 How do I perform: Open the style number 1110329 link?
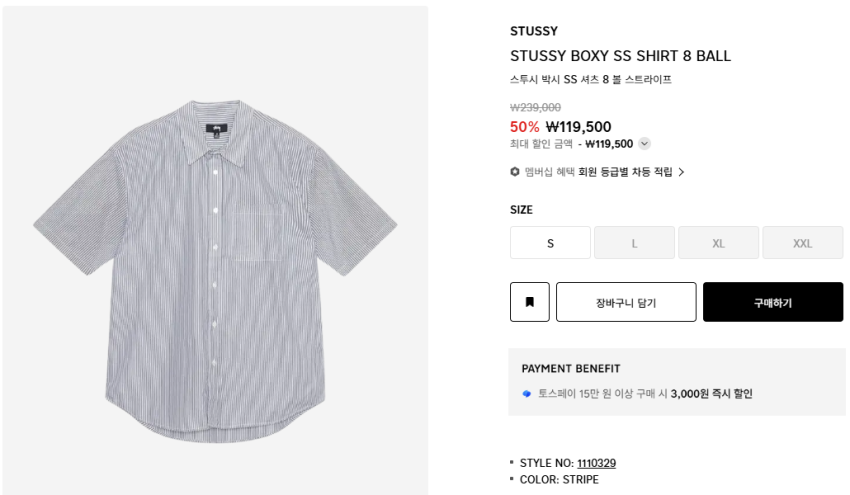596,463
